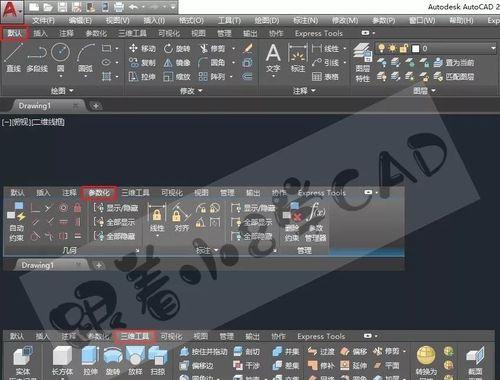Viewport: 500px width, 380px height.
Task: Select the 圆 circle tool
Action: (x=60, y=57)
